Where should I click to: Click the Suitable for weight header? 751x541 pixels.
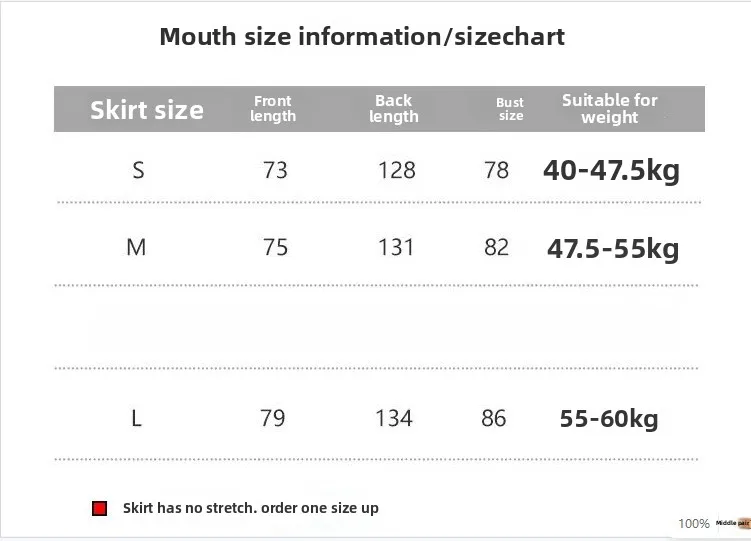pos(610,109)
